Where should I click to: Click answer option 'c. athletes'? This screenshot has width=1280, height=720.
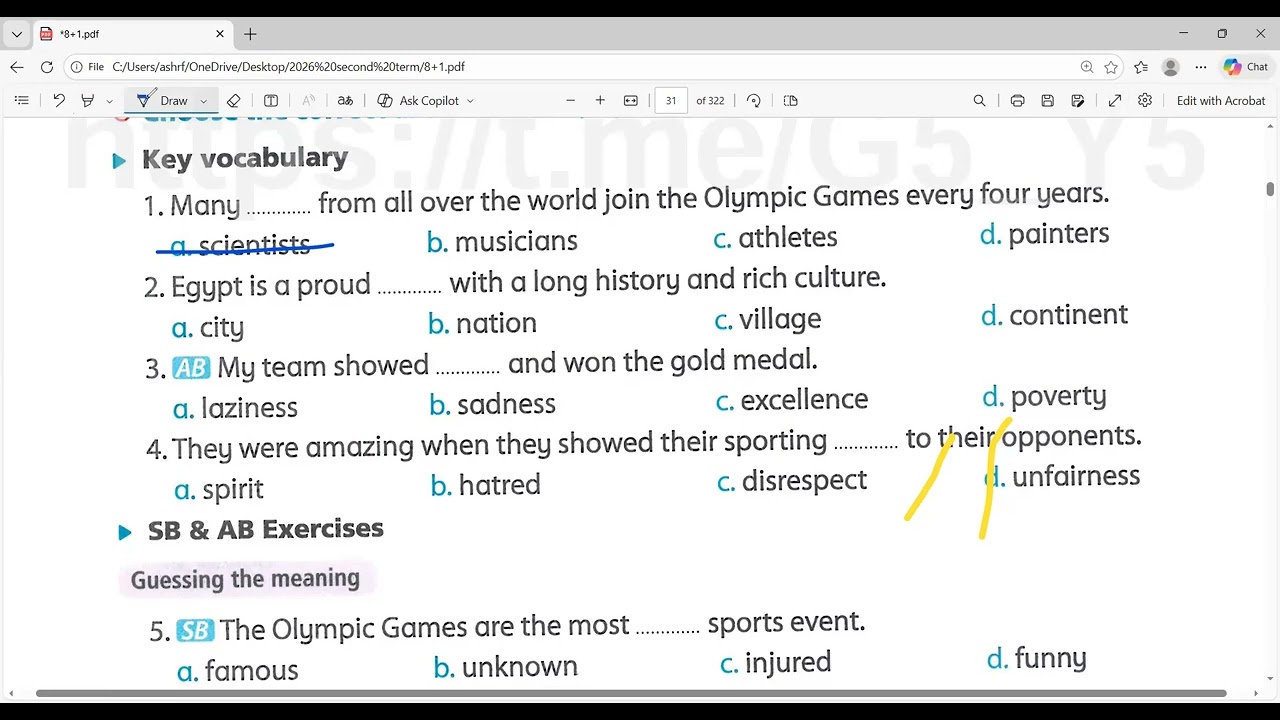[776, 238]
